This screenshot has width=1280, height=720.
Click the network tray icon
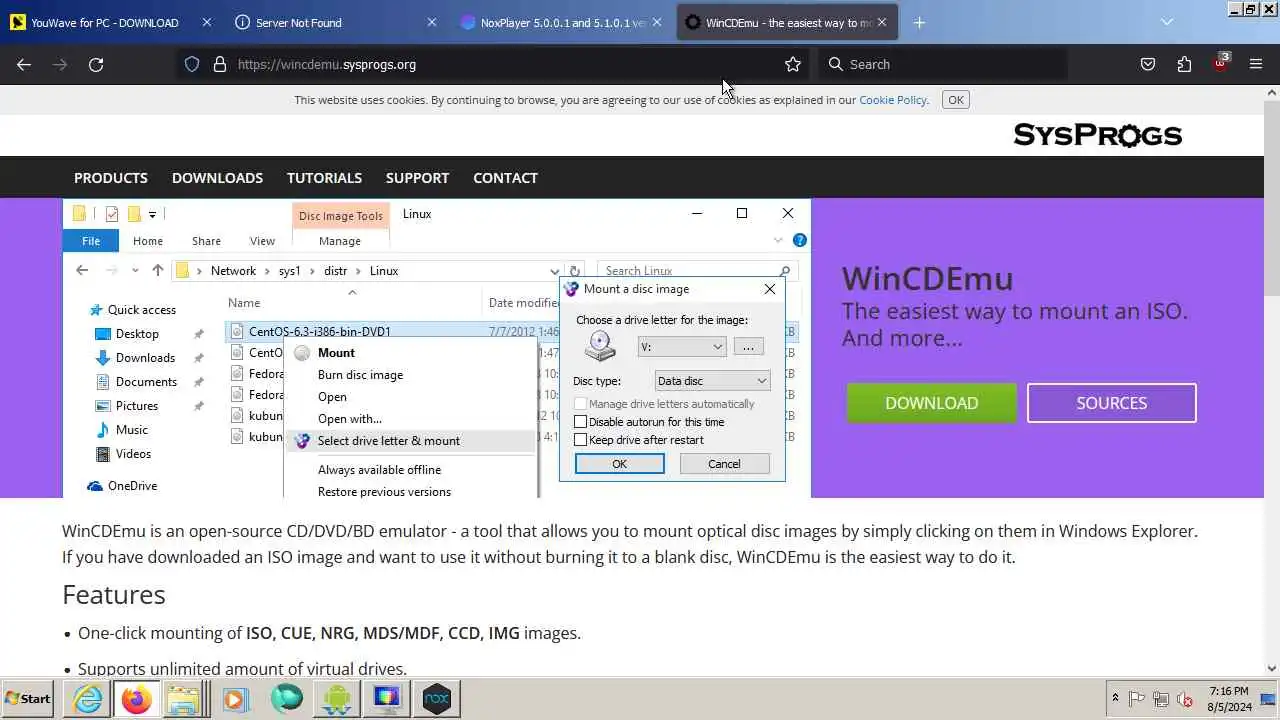point(1161,699)
